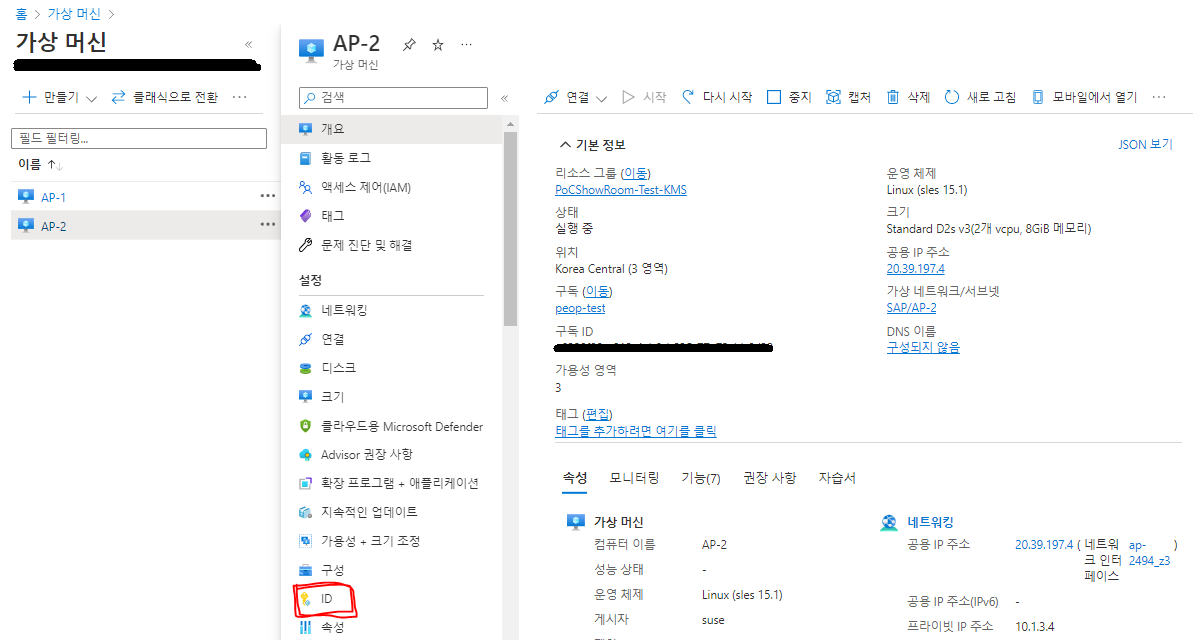Open public IP 20.39.197.4 in 기본 정보
Screen dimensions: 1193x640
[915, 269]
